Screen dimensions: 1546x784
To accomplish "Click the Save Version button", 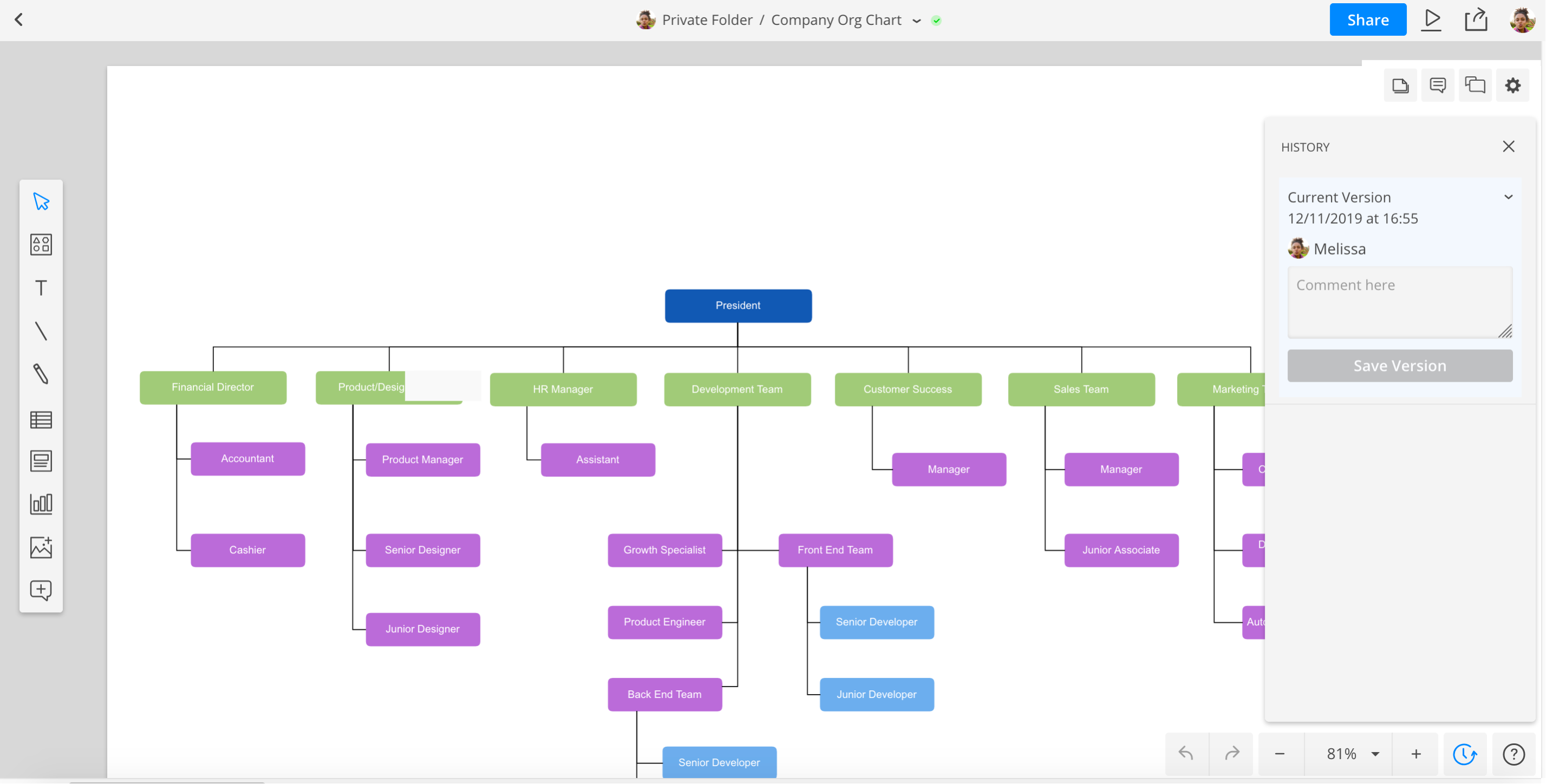I will pos(1400,366).
